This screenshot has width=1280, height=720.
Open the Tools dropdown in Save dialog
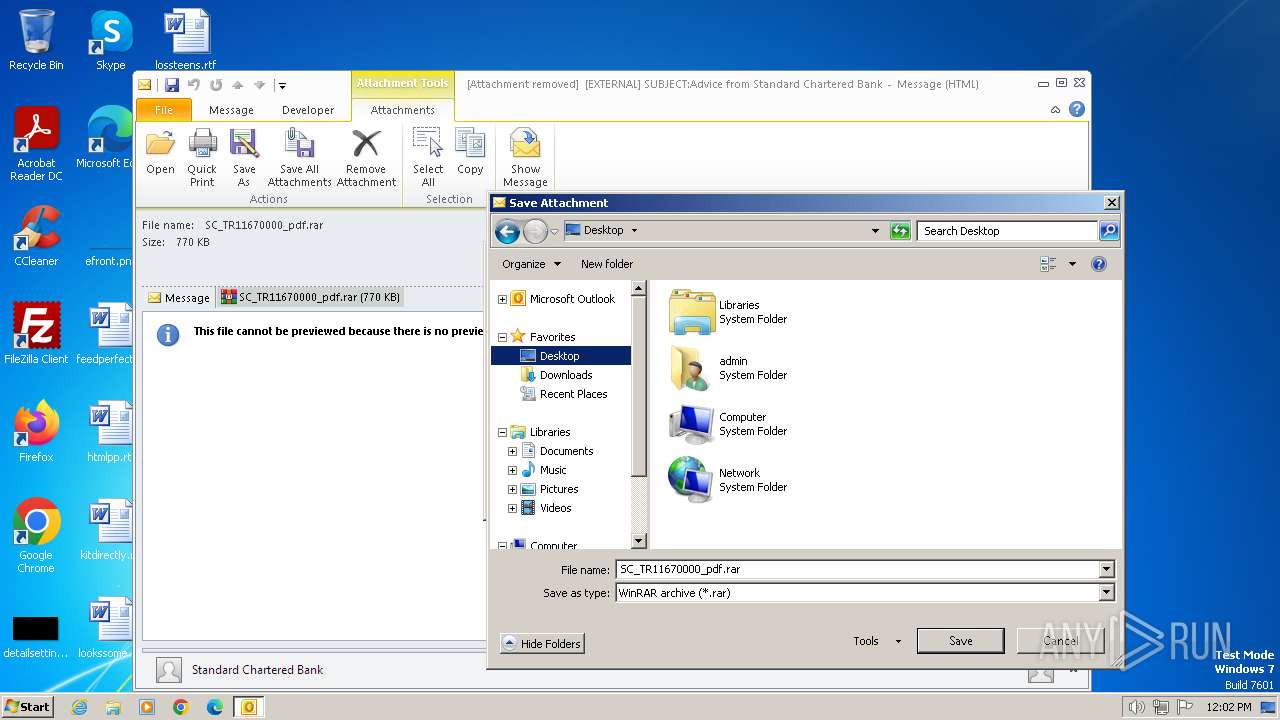point(877,641)
